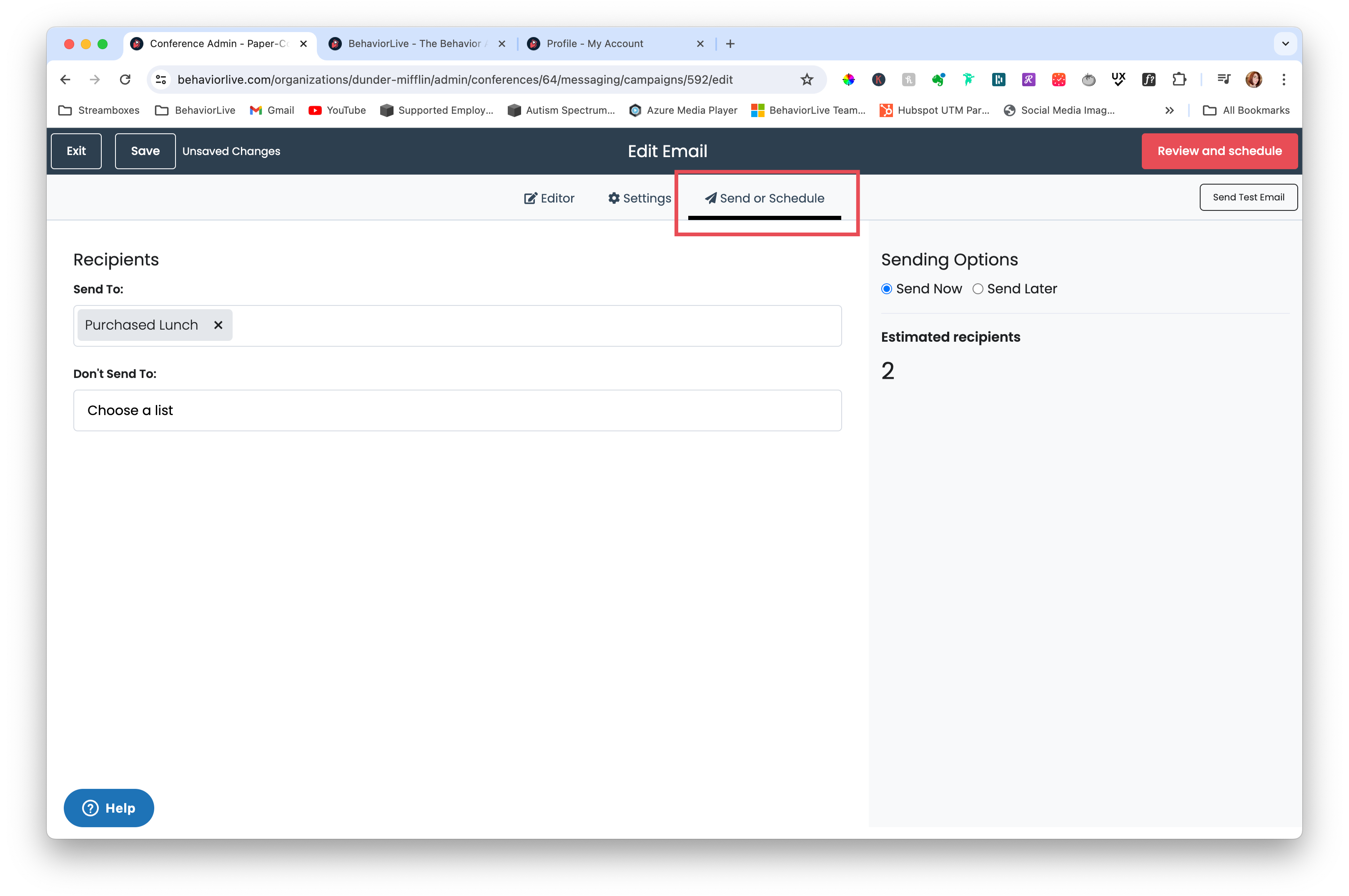
Task: Open BehaviorLive Team... bookmark
Action: [x=808, y=110]
